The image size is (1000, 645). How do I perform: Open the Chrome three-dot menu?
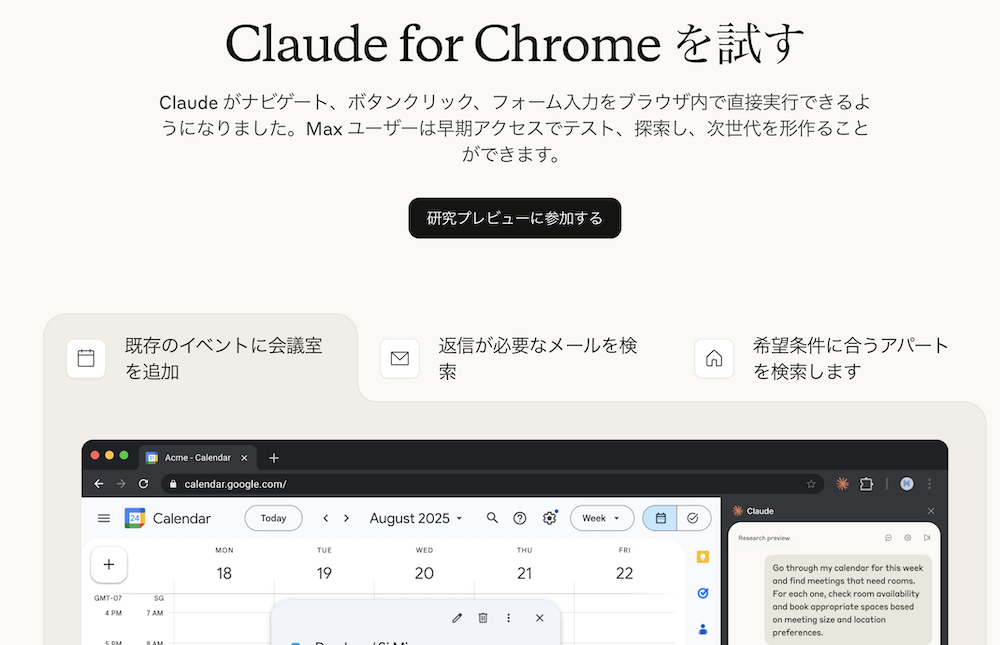(x=930, y=484)
